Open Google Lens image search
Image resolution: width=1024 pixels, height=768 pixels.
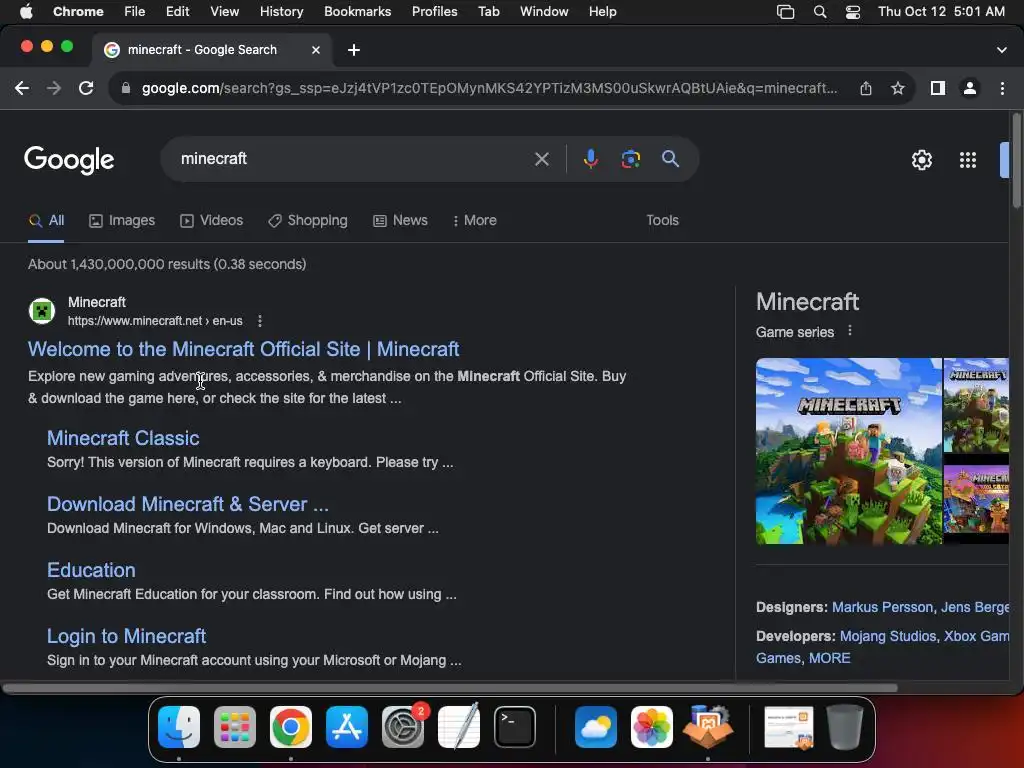point(631,159)
